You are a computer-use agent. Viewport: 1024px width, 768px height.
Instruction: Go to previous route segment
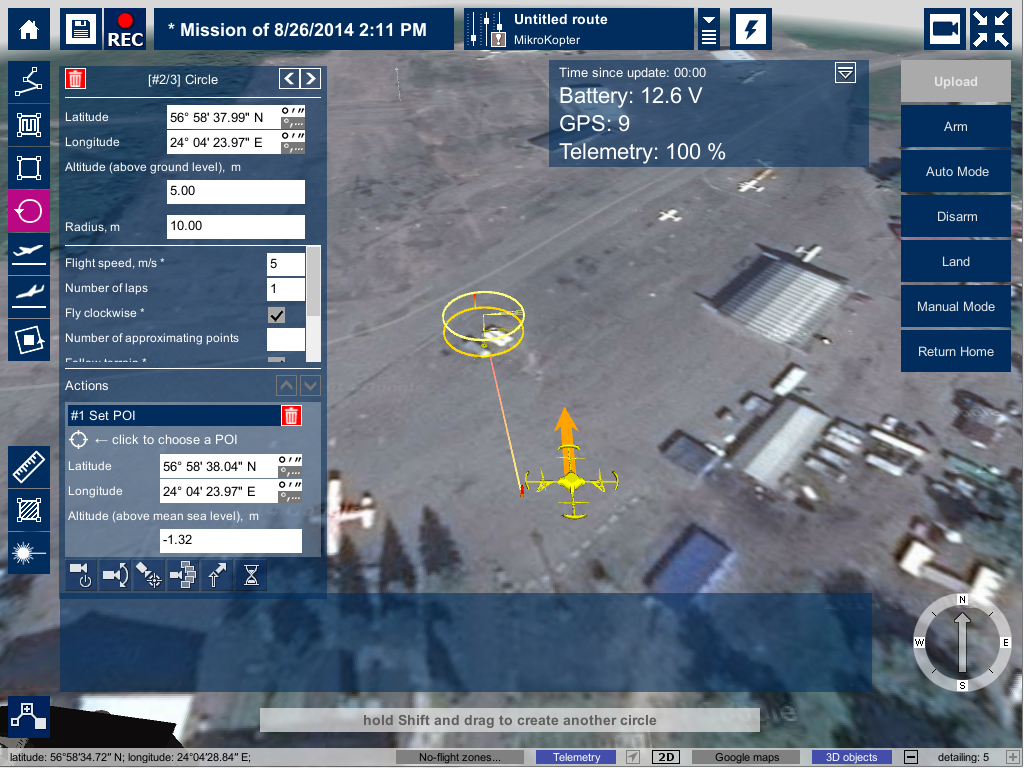pos(289,79)
